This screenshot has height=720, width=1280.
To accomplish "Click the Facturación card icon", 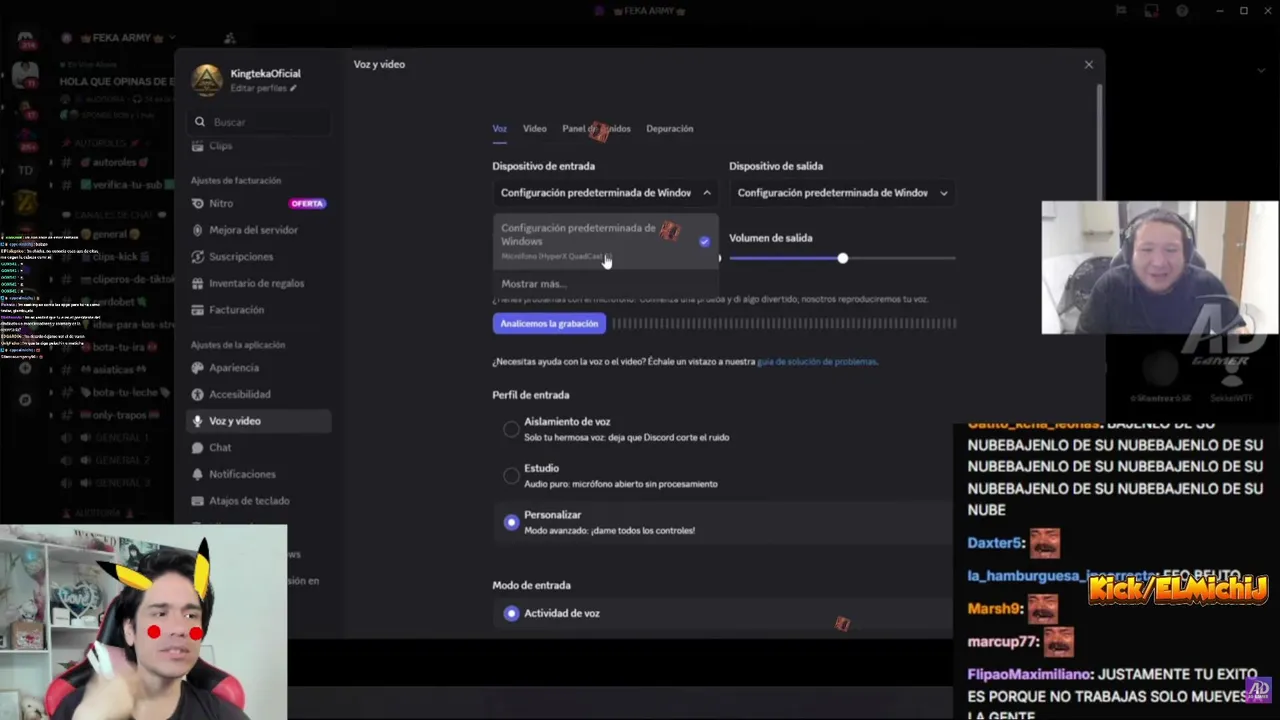I will (198, 310).
